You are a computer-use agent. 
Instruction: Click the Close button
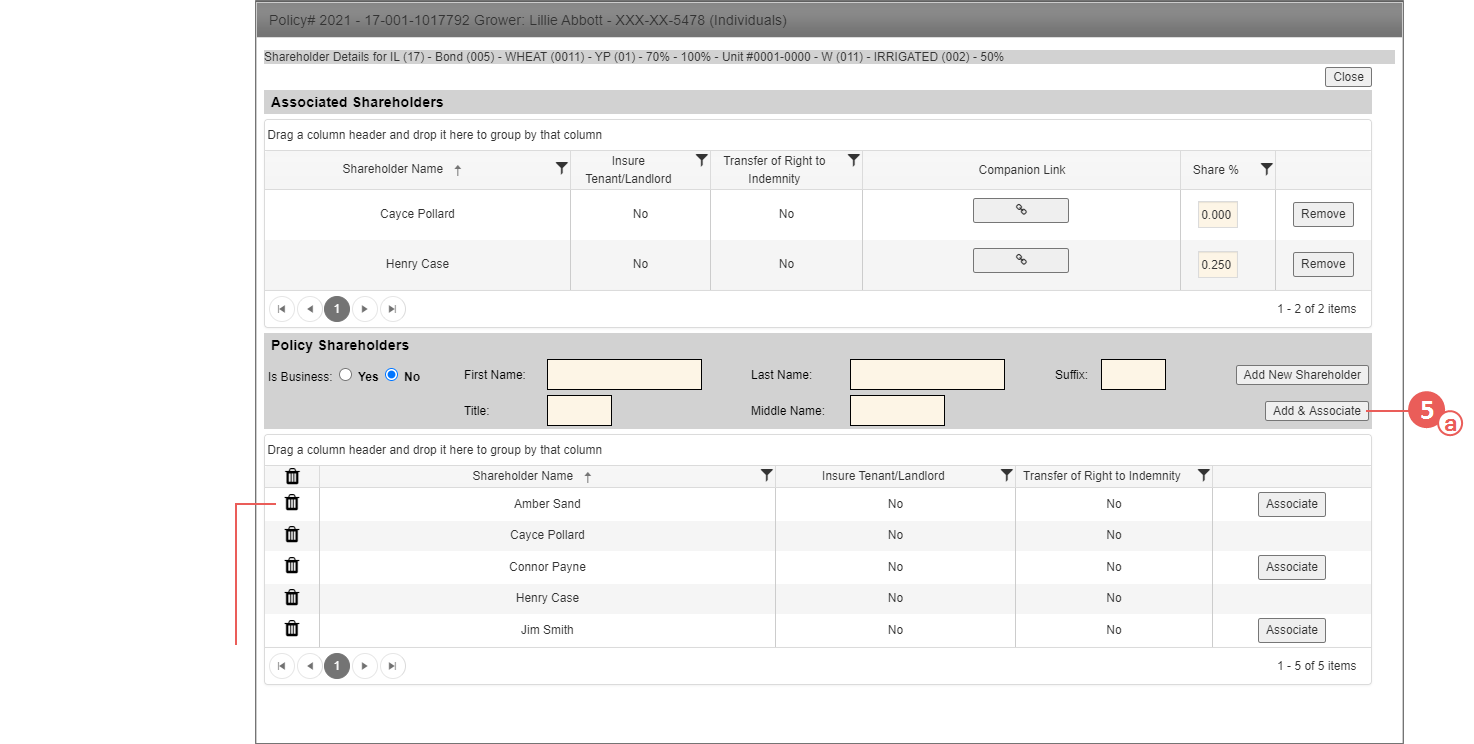1348,77
